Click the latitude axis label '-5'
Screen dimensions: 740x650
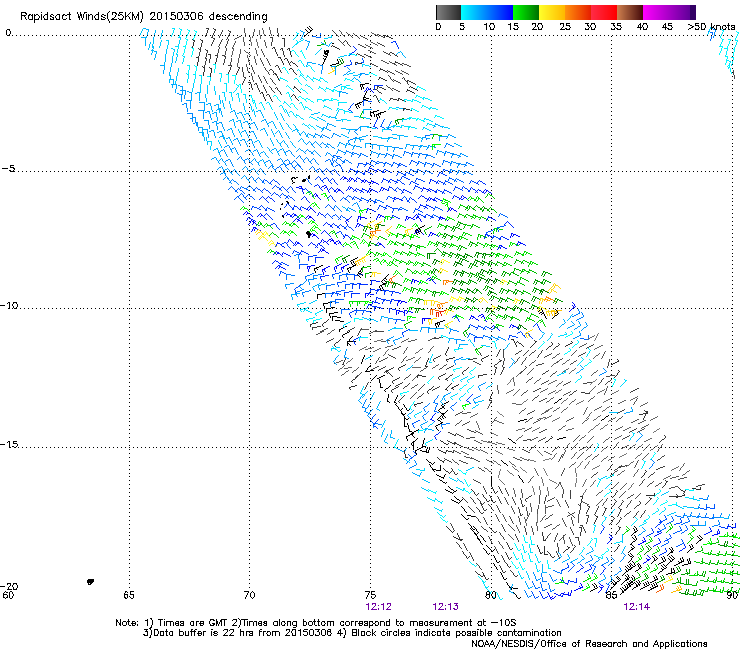click(x=8, y=169)
